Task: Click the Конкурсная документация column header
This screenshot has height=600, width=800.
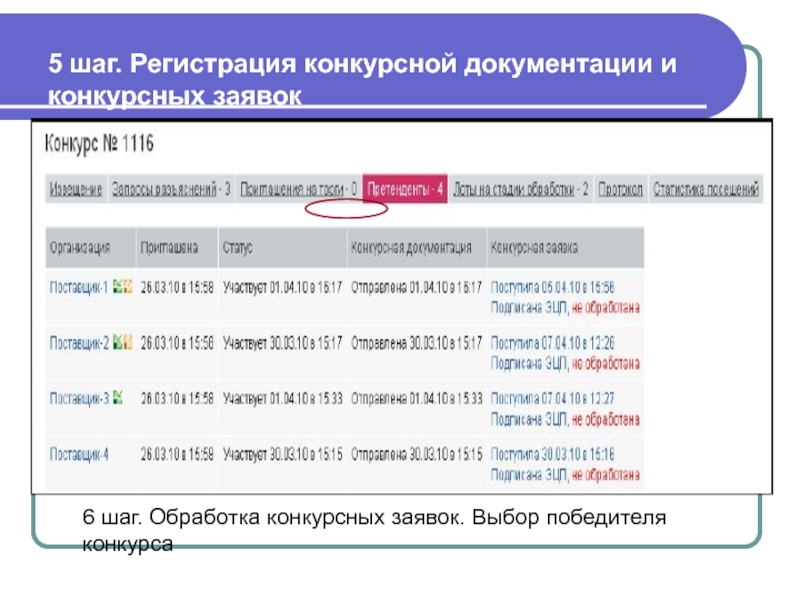Action: point(417,248)
